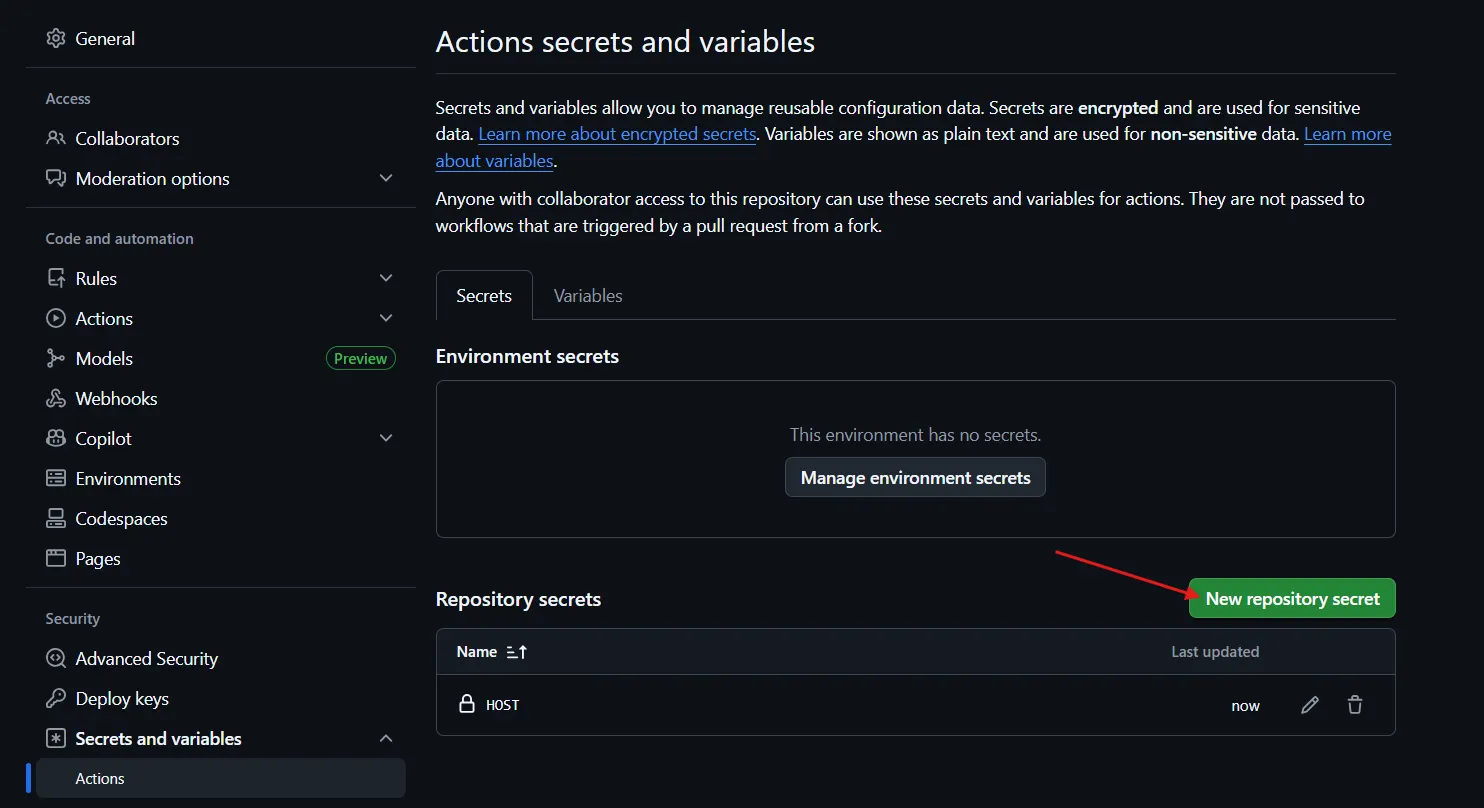
Task: Click the Deploy keys key icon
Action: (x=56, y=699)
